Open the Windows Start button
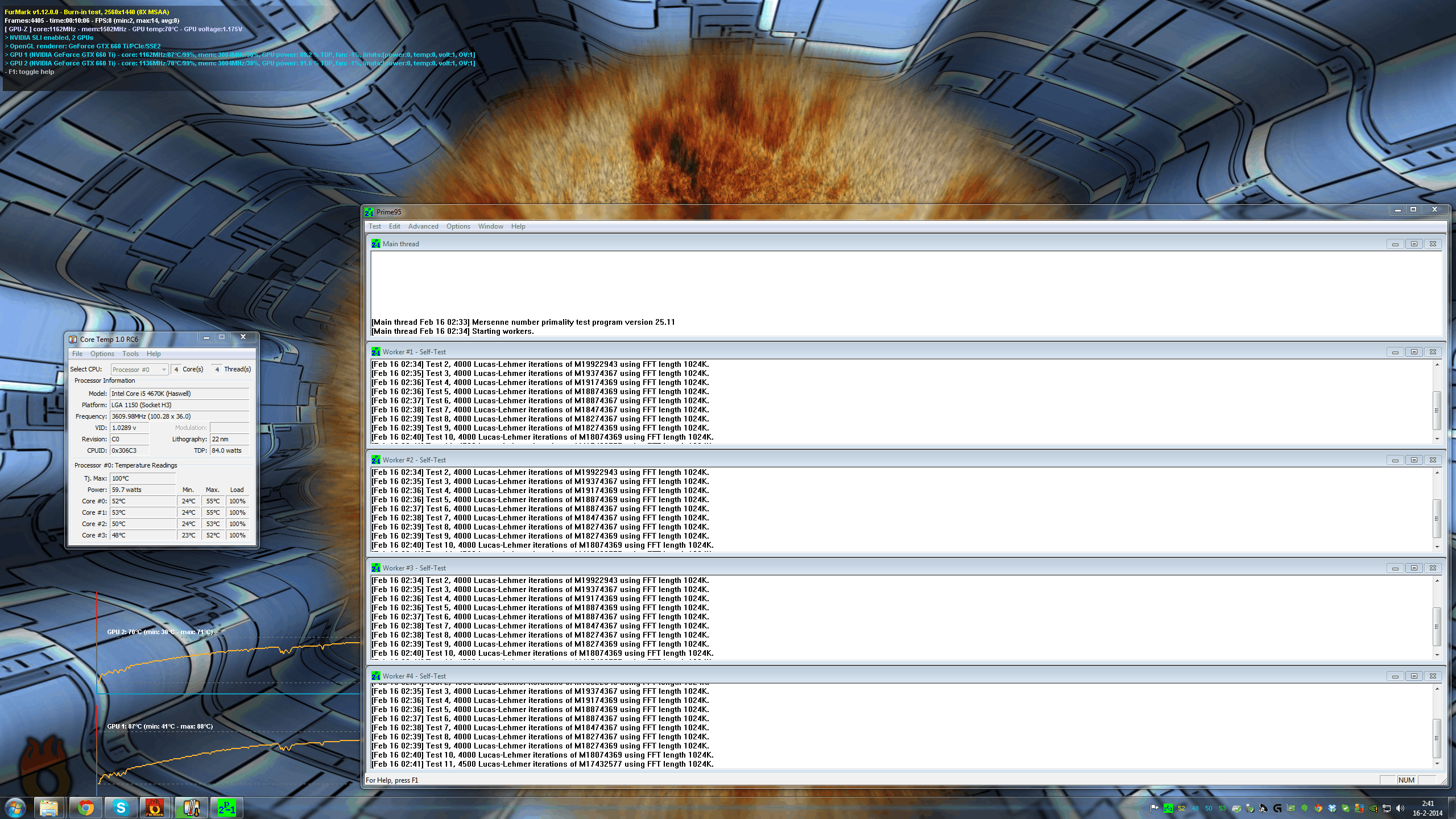The height and width of the screenshot is (819, 1456). click(x=15, y=808)
